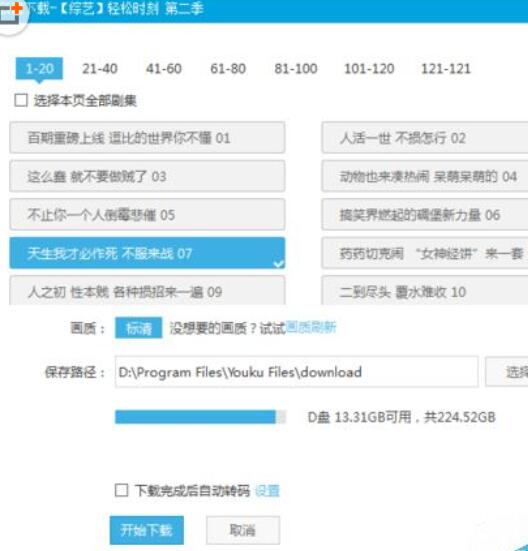Click the 保存路径 save path field

pyautogui.click(x=296, y=372)
